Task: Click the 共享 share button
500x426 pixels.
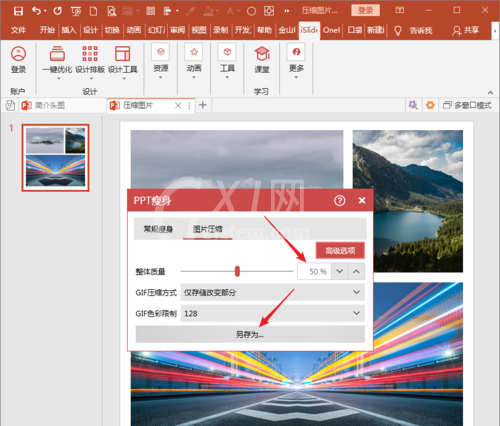Action: (465, 30)
